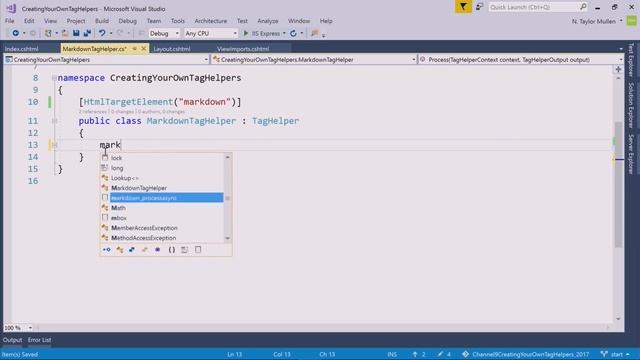The image size is (640, 360).
Task: Open the Build menu
Action: (x=102, y=21)
